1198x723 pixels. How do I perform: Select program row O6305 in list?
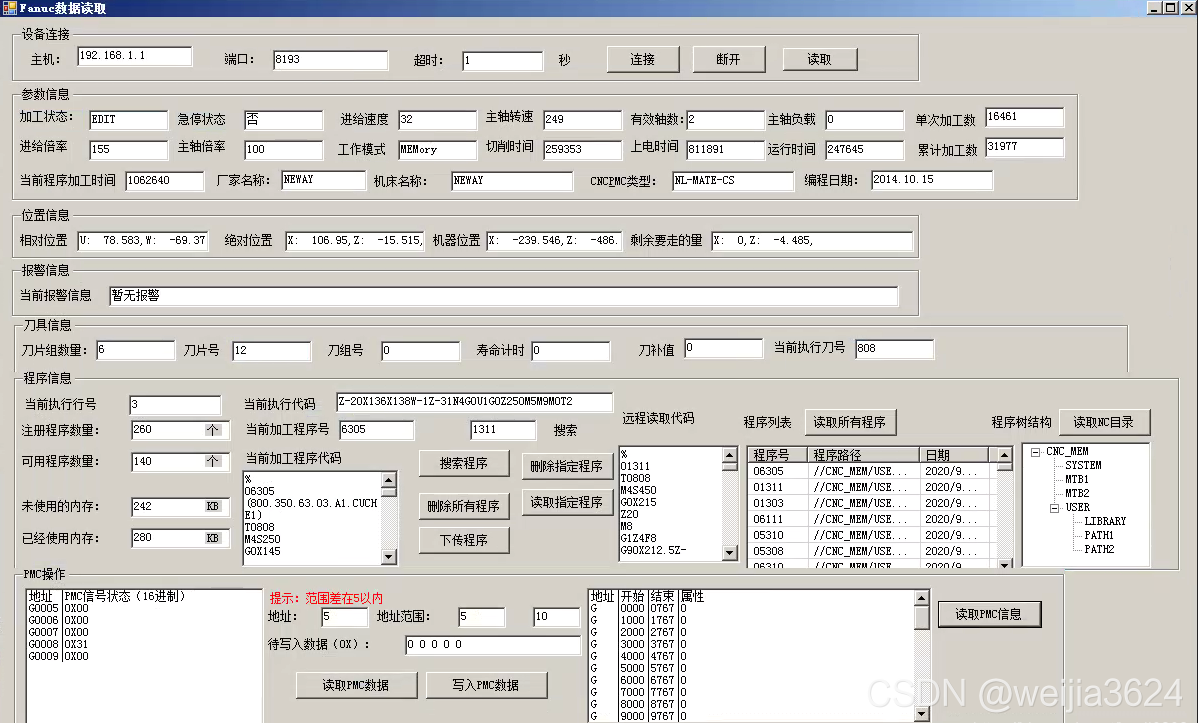[x=872, y=472]
